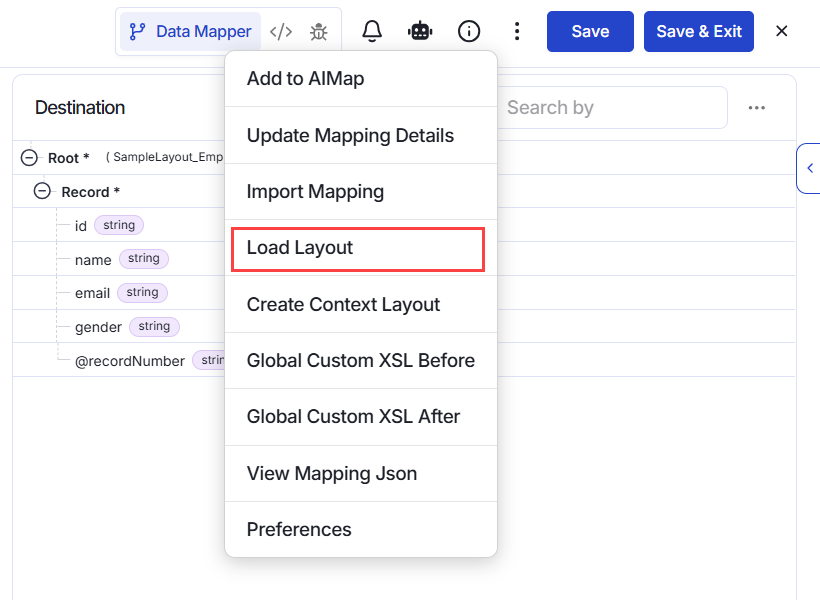Switch to Data Mapper tab
Image resolution: width=820 pixels, height=600 pixels.
(x=191, y=31)
